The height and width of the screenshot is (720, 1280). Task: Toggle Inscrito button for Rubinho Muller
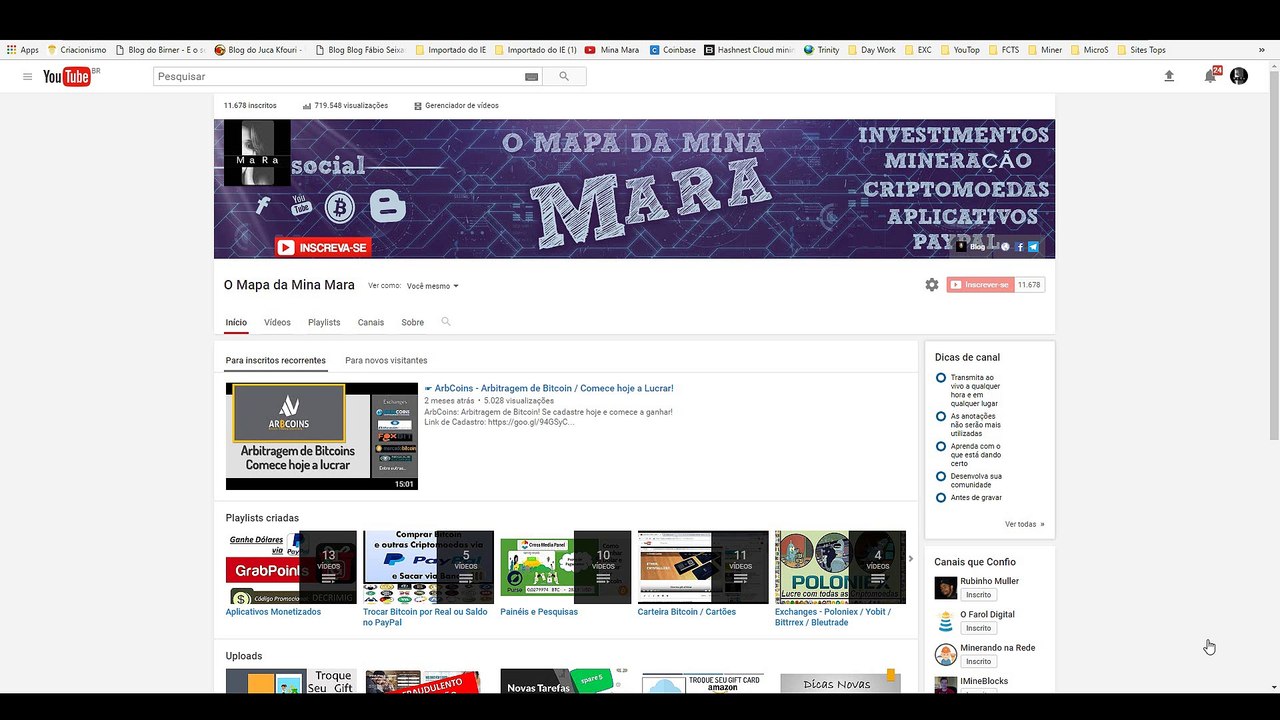coord(978,595)
